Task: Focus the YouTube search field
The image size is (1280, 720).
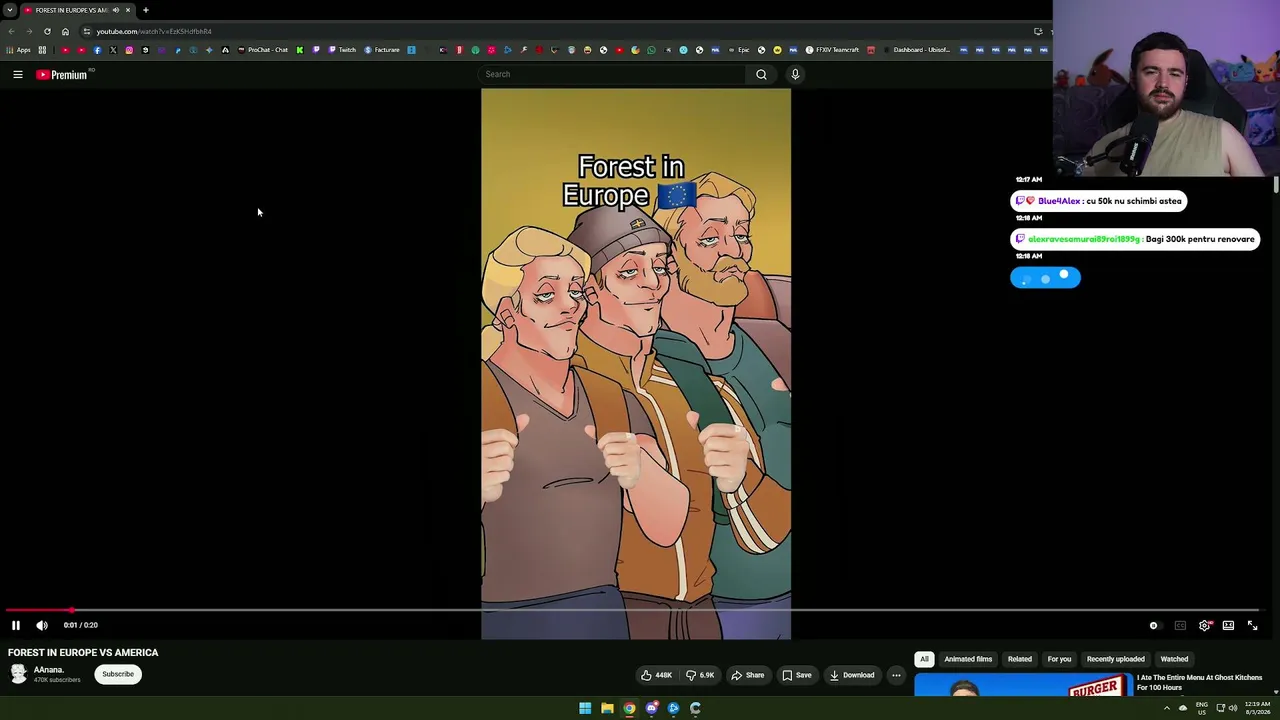Action: [613, 74]
